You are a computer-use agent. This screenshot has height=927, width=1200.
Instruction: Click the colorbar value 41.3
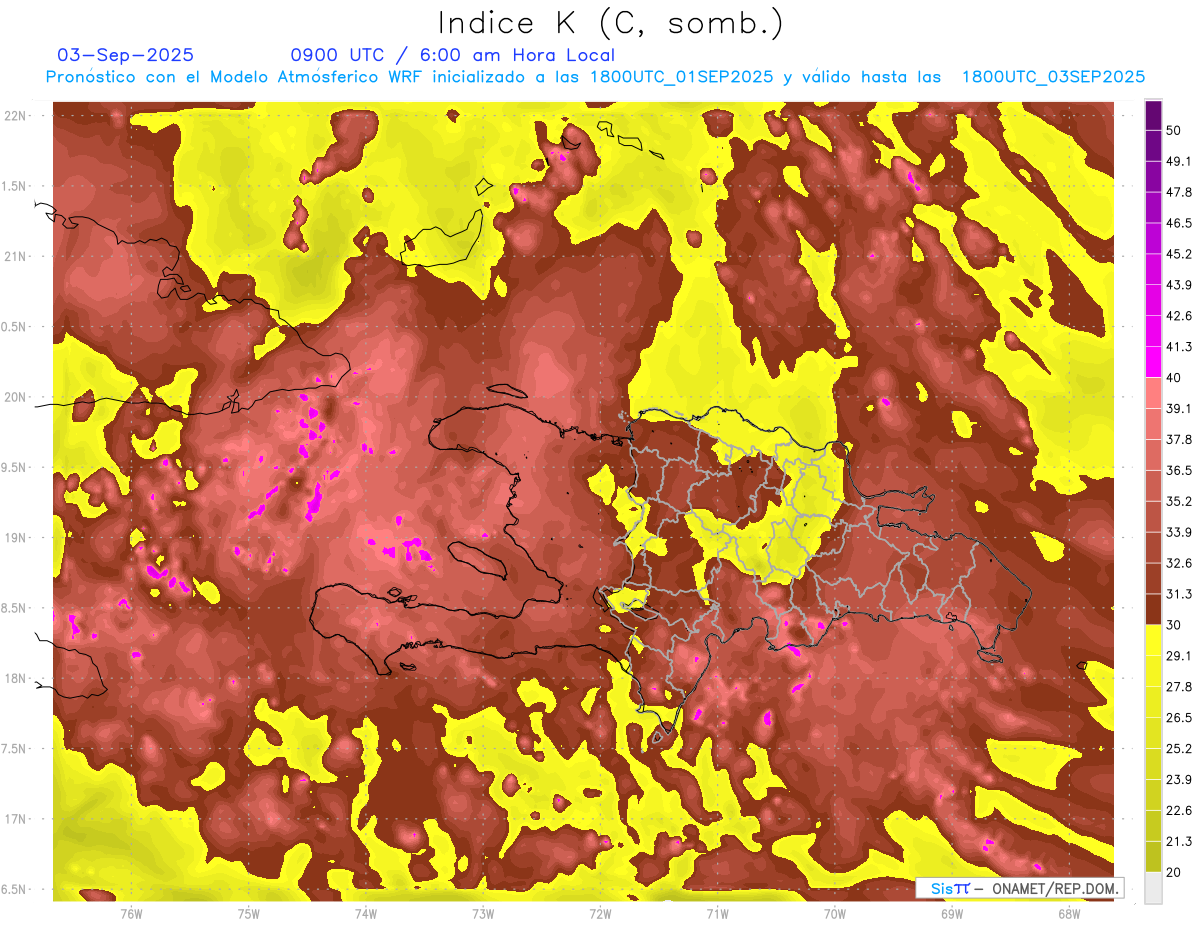click(x=1178, y=348)
